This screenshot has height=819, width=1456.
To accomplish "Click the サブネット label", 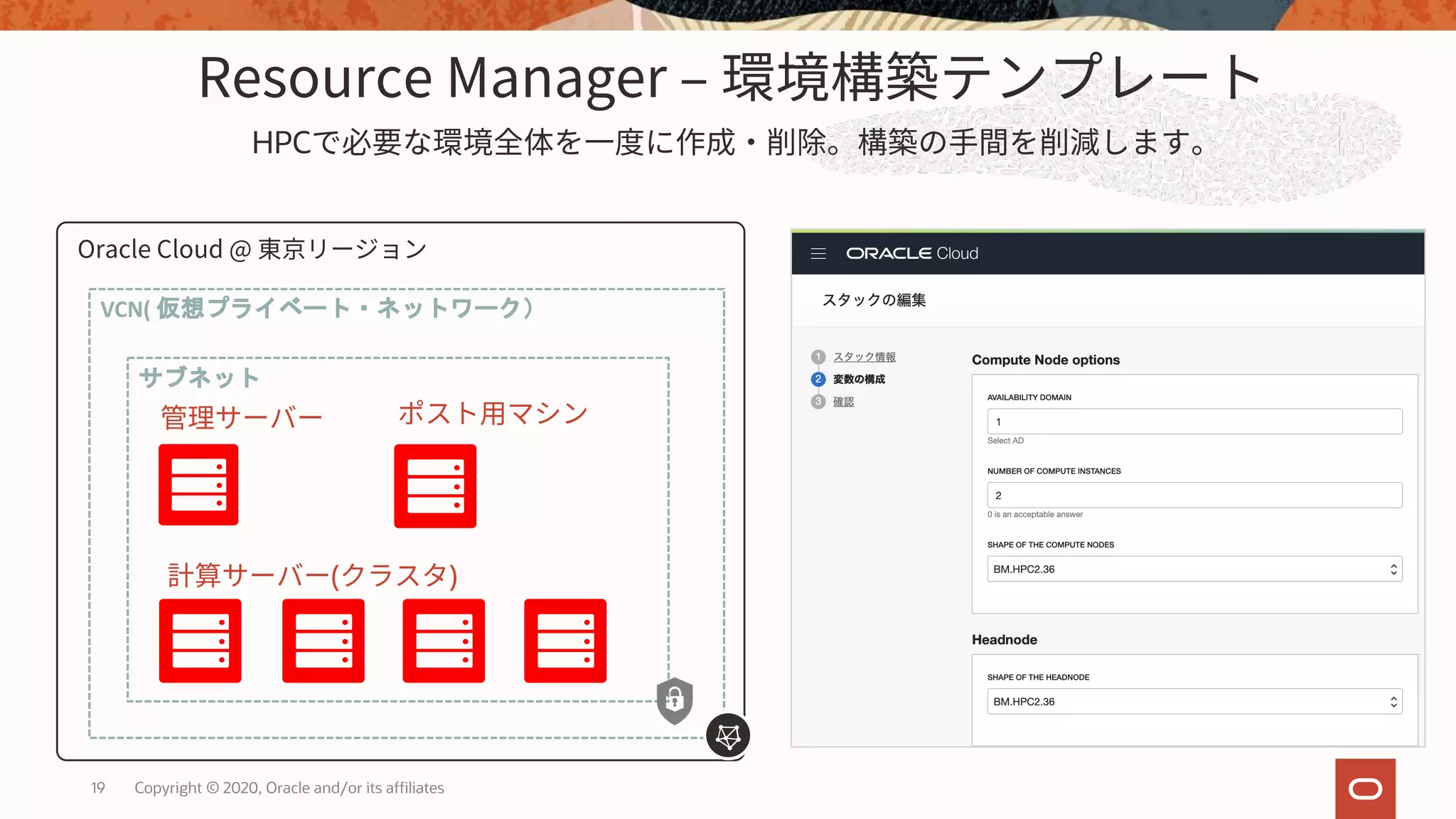I will (199, 378).
